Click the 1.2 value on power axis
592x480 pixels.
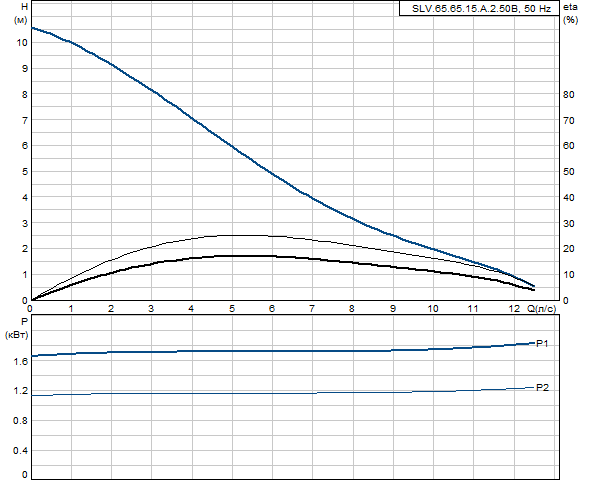[21, 390]
